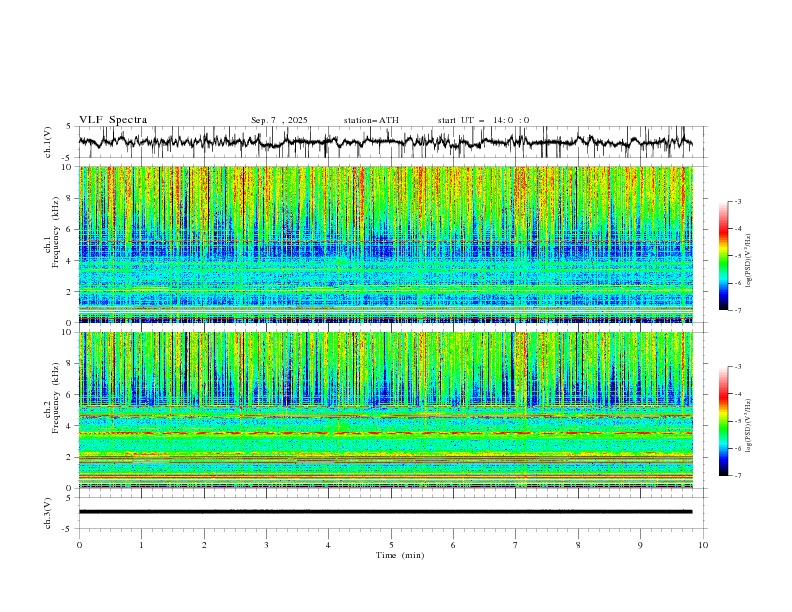Image resolution: width=792 pixels, height=612 pixels.
Task: Click the red 3.5 kHz band in ch.2 spectrogram
Action: [x=385, y=433]
